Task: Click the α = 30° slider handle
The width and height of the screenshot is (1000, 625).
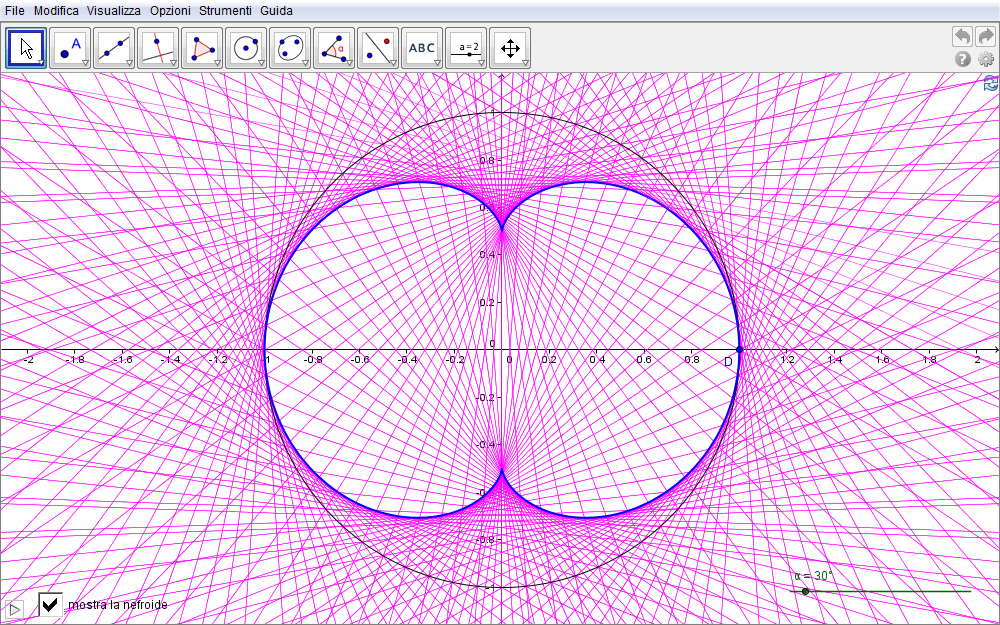Action: pyautogui.click(x=805, y=591)
